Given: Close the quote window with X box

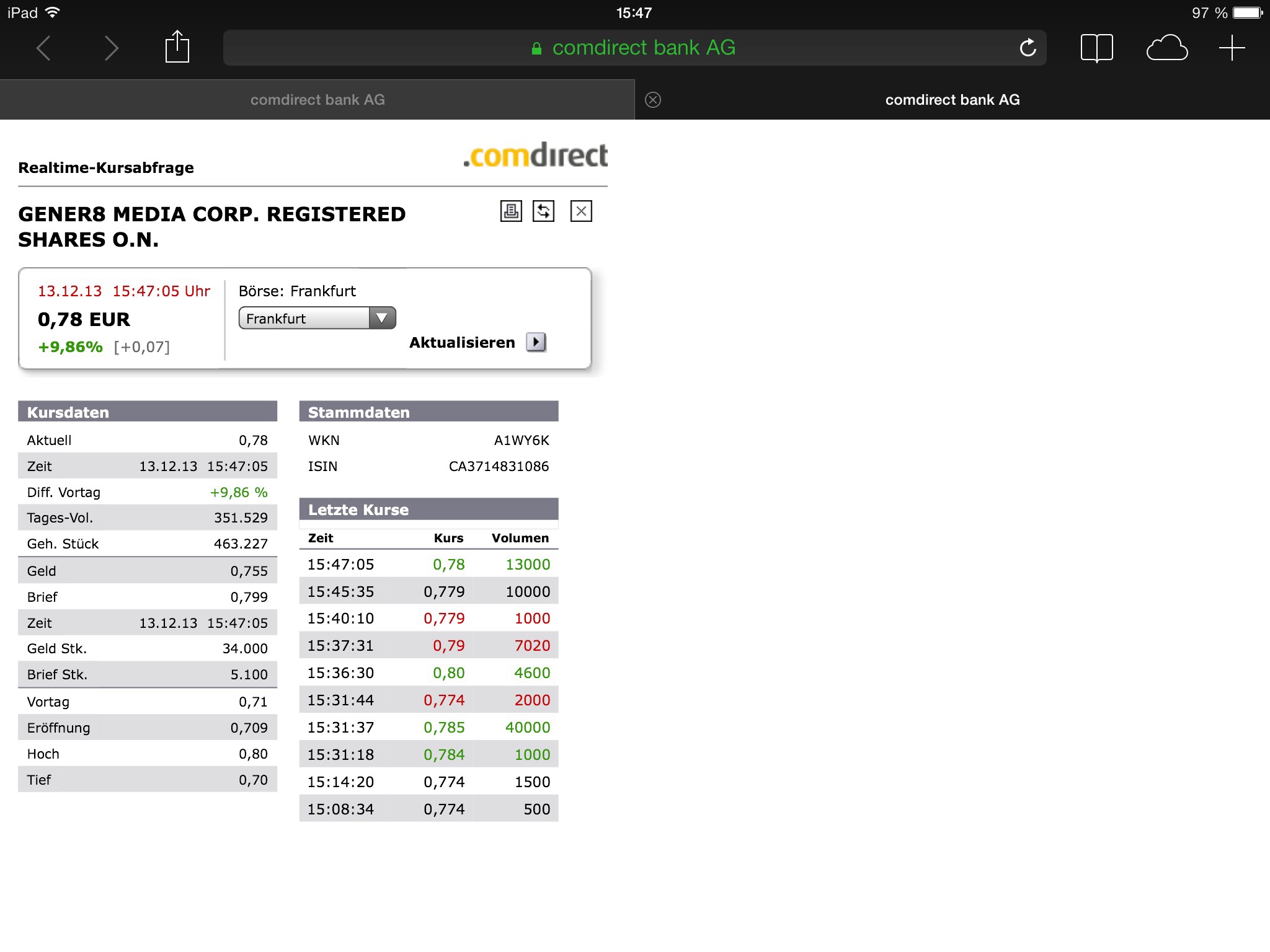Looking at the screenshot, I should (x=580, y=211).
